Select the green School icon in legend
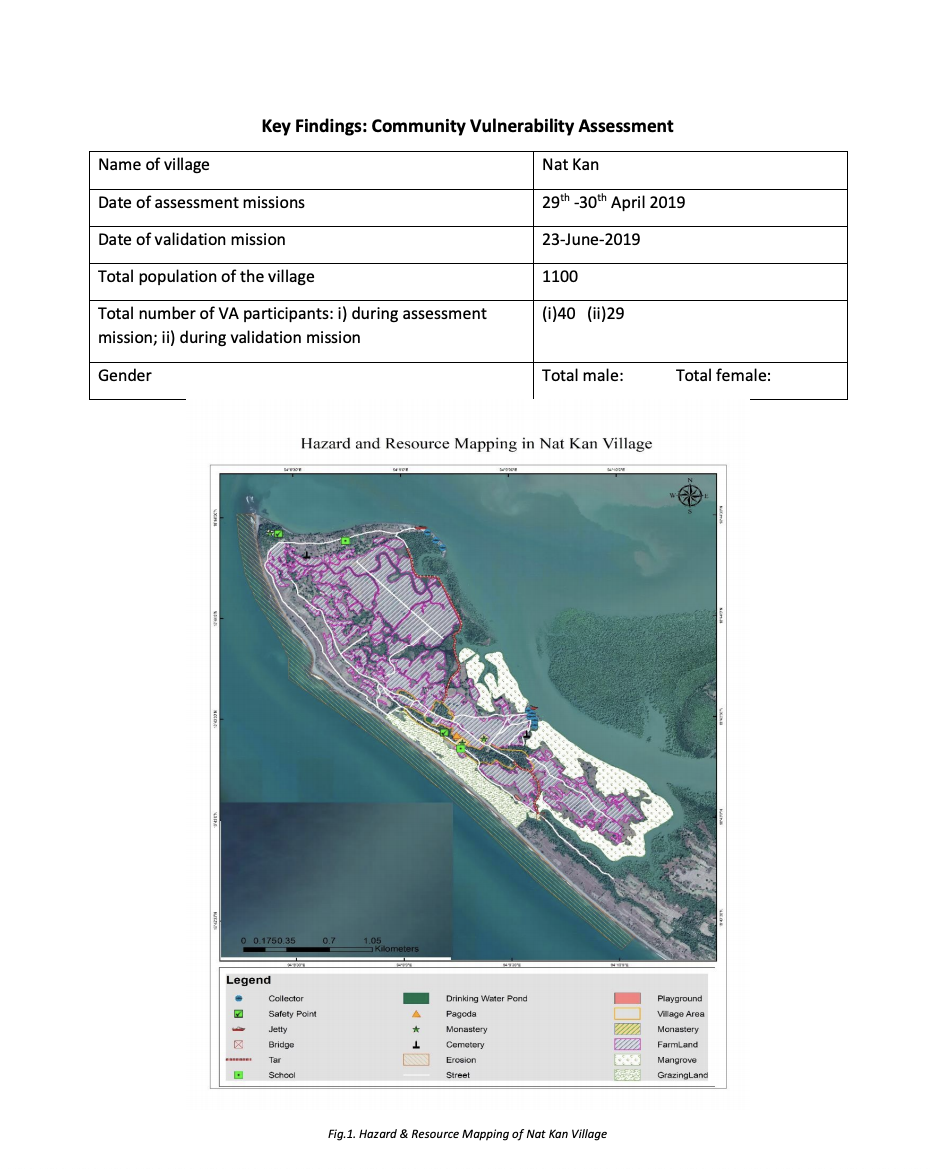 (239, 1075)
